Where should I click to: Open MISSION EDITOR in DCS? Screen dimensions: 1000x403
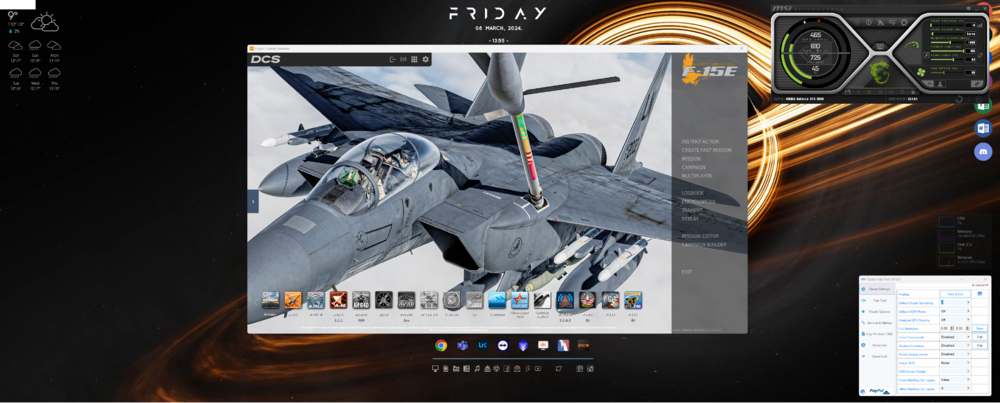click(700, 236)
